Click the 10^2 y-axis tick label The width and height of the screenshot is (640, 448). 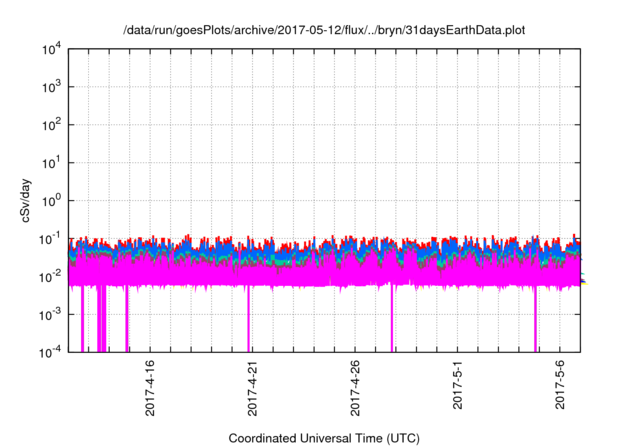point(52,125)
